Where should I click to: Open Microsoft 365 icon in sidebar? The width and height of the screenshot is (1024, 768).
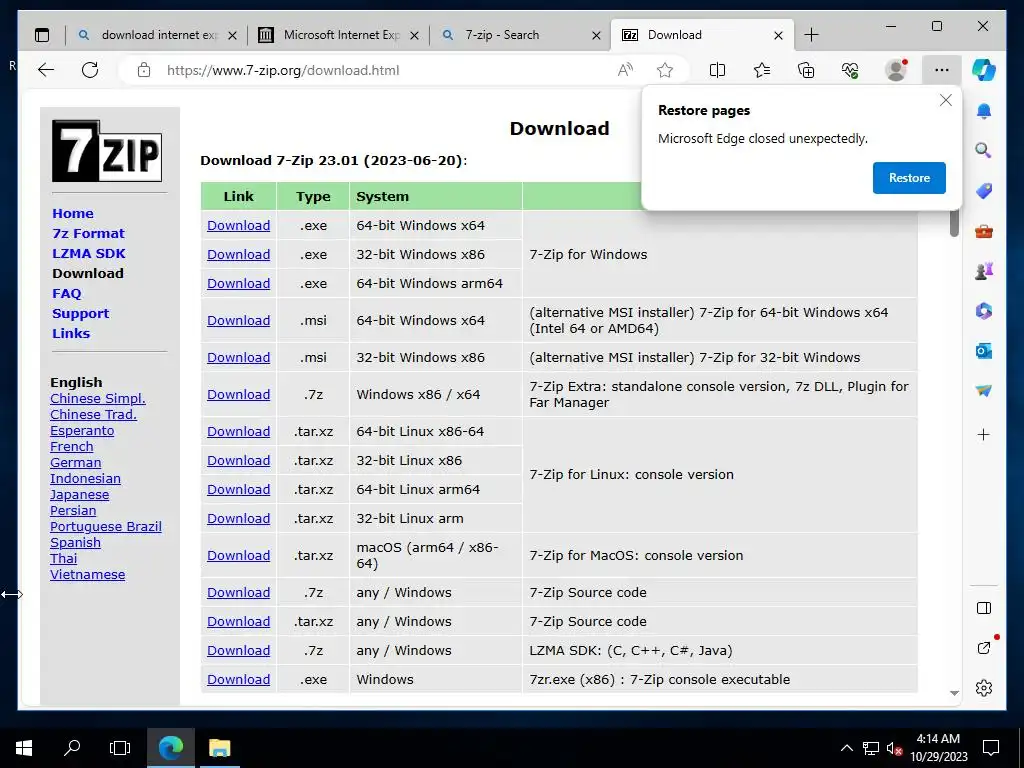pos(984,311)
